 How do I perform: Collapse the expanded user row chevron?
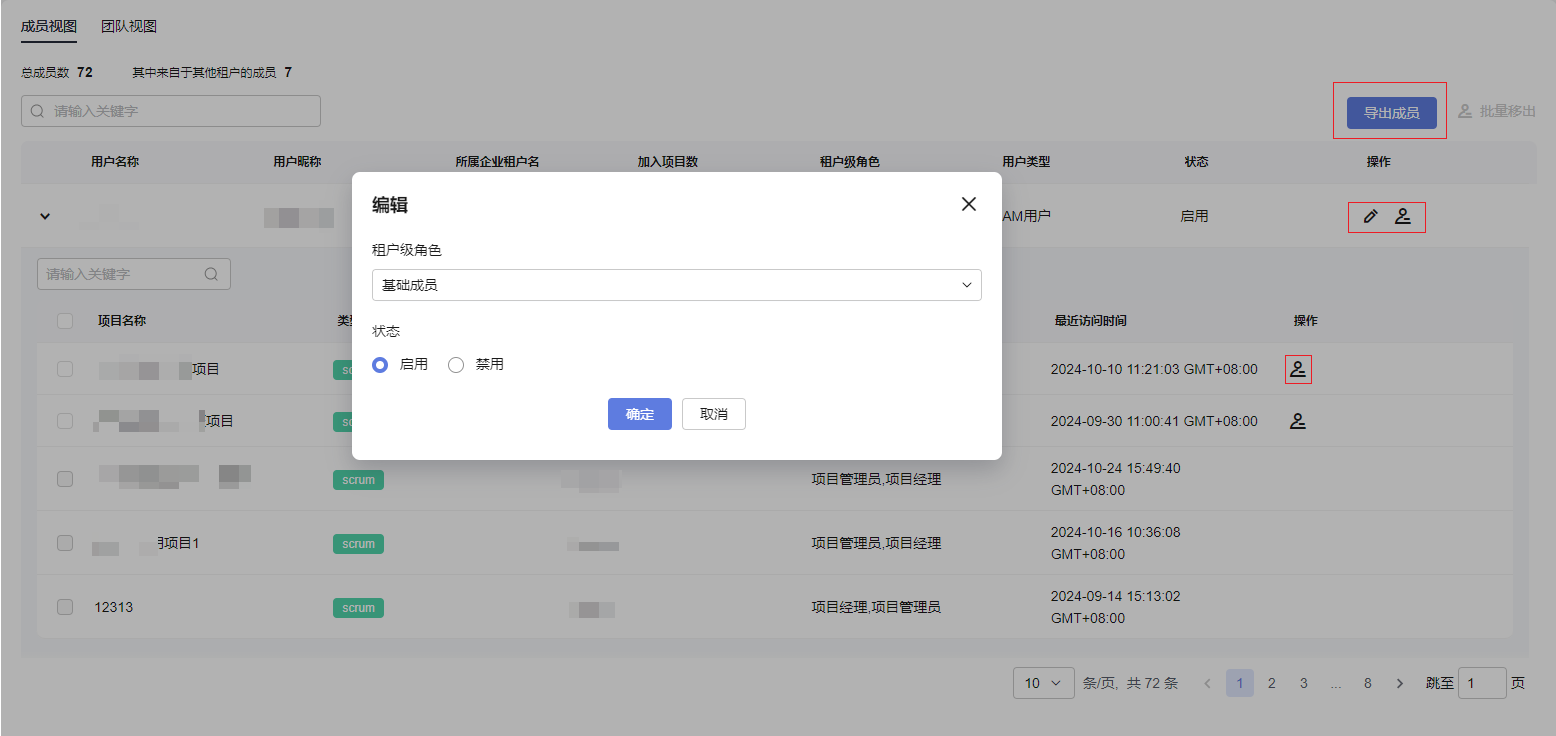pyautogui.click(x=45, y=216)
